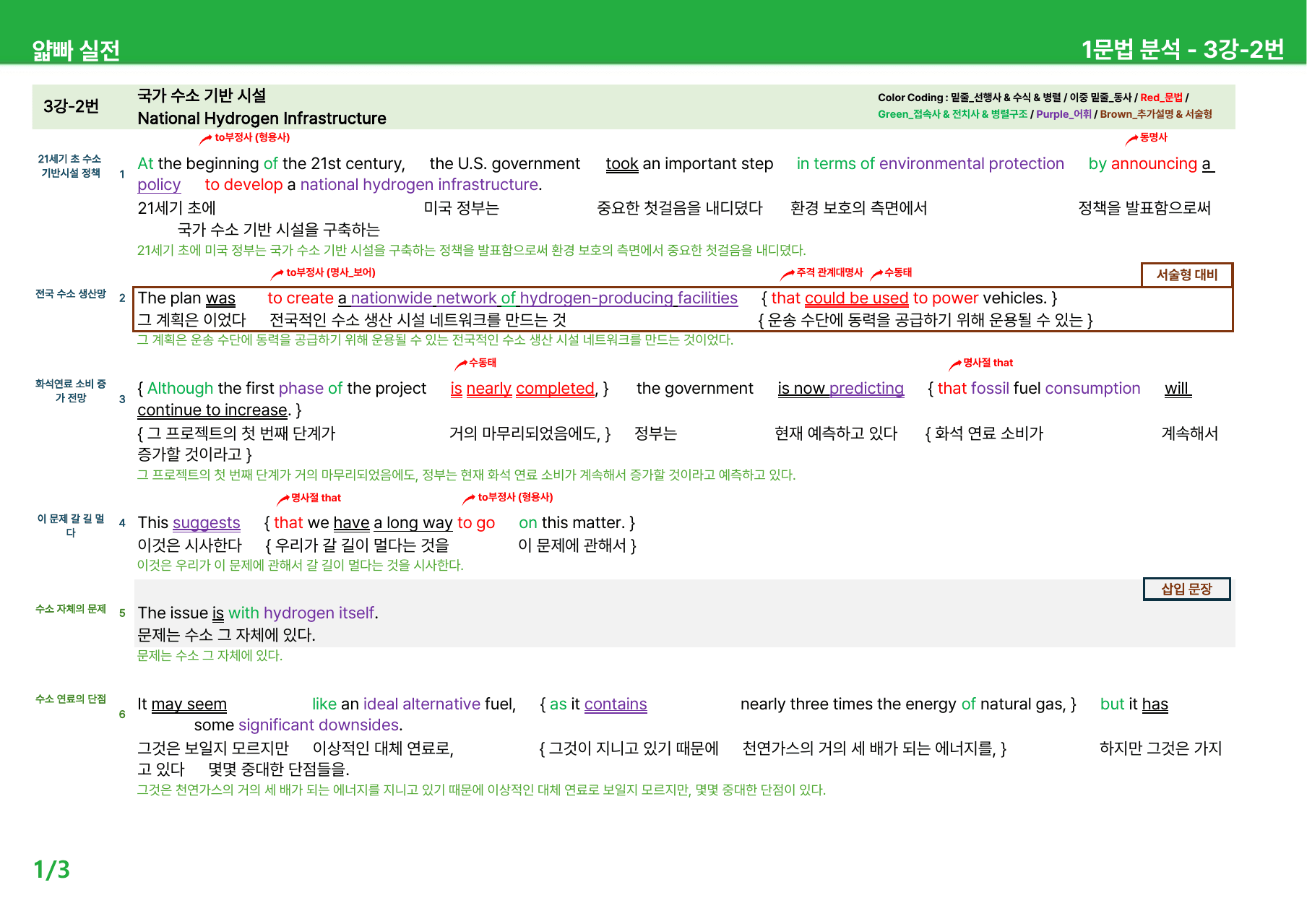Click the red phrase 'by announcing'

[x=1142, y=164]
